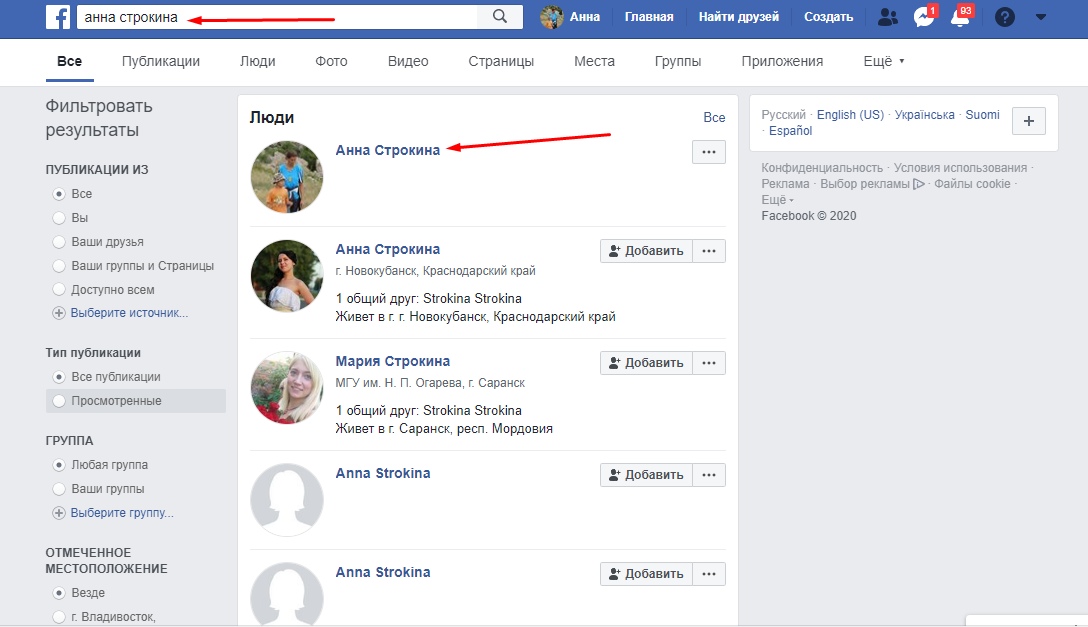The image size is (1088, 627).
Task: Click Мария Строкина profile photo
Action: [x=287, y=388]
